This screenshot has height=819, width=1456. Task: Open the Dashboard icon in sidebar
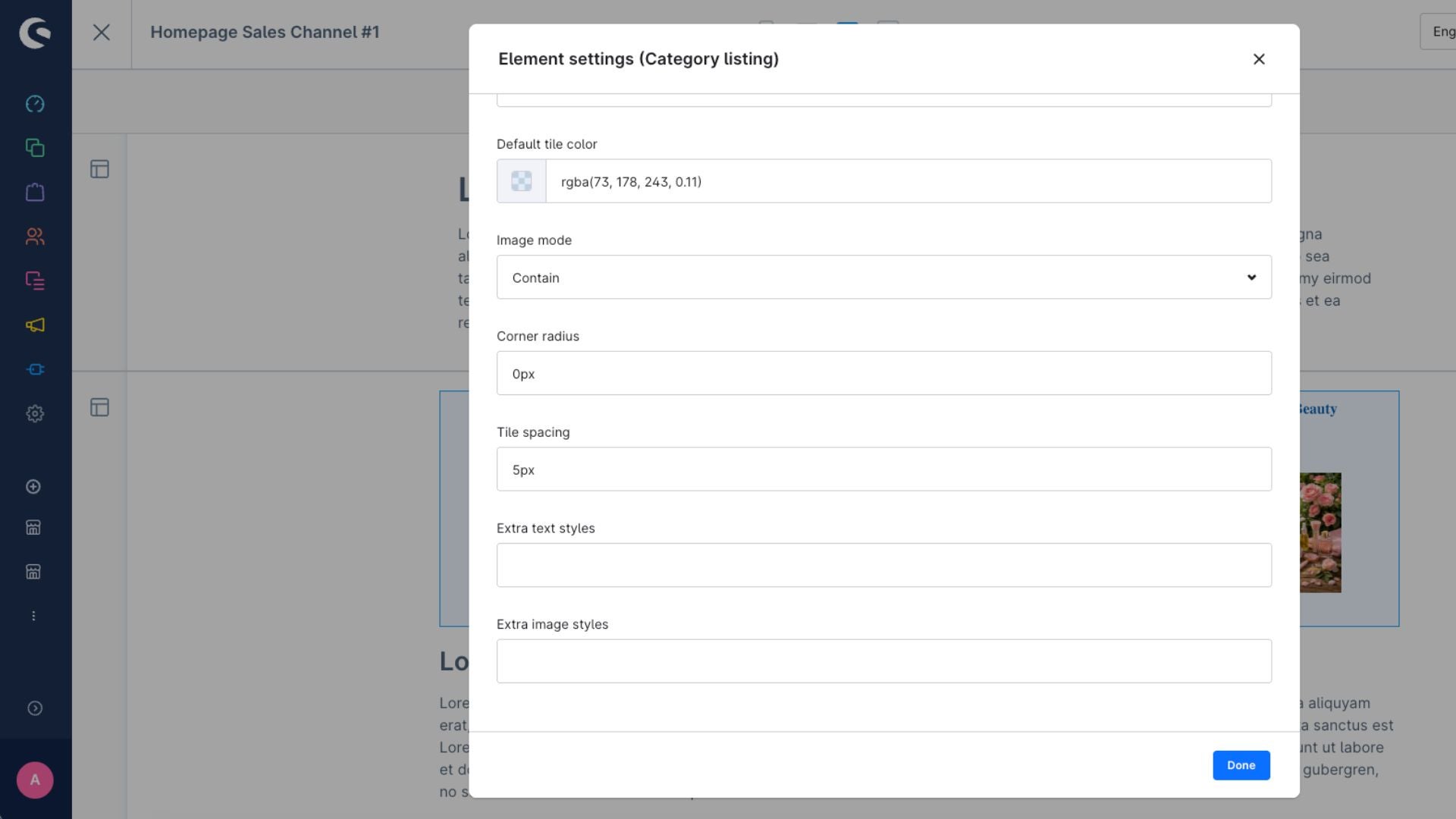click(x=35, y=104)
